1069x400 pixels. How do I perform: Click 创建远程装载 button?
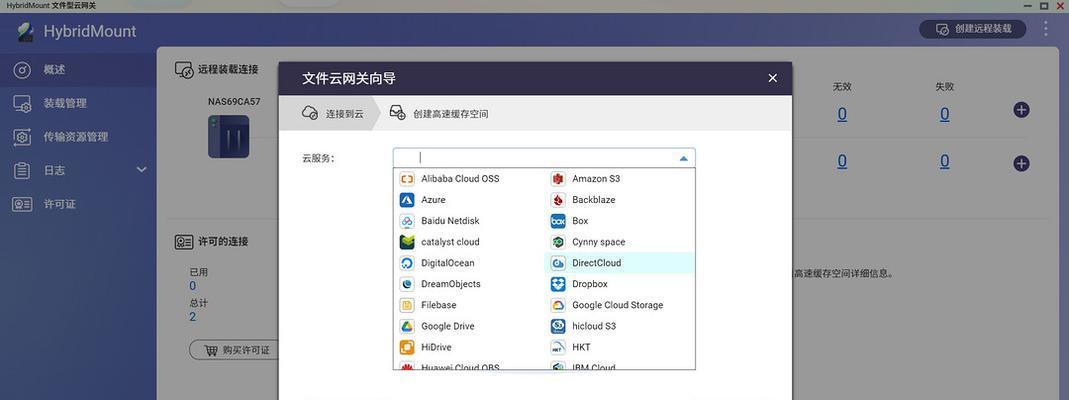[972, 29]
